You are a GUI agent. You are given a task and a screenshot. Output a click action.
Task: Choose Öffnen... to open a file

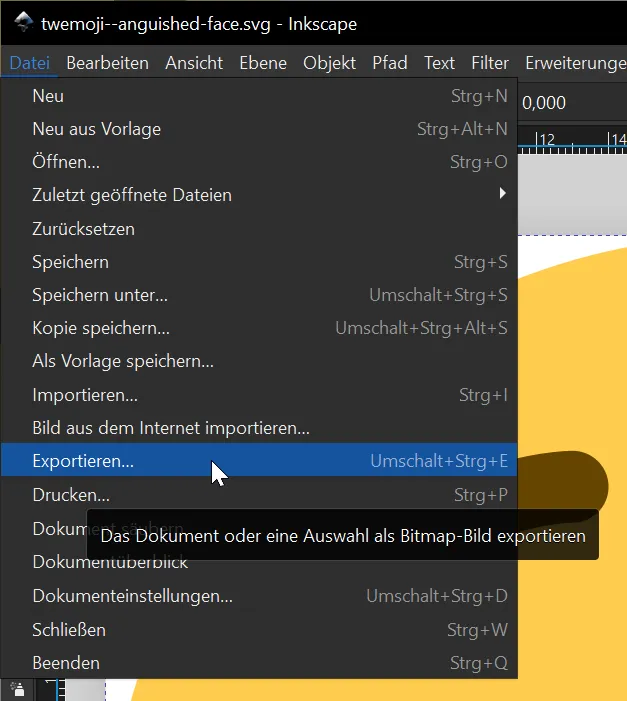click(66, 161)
